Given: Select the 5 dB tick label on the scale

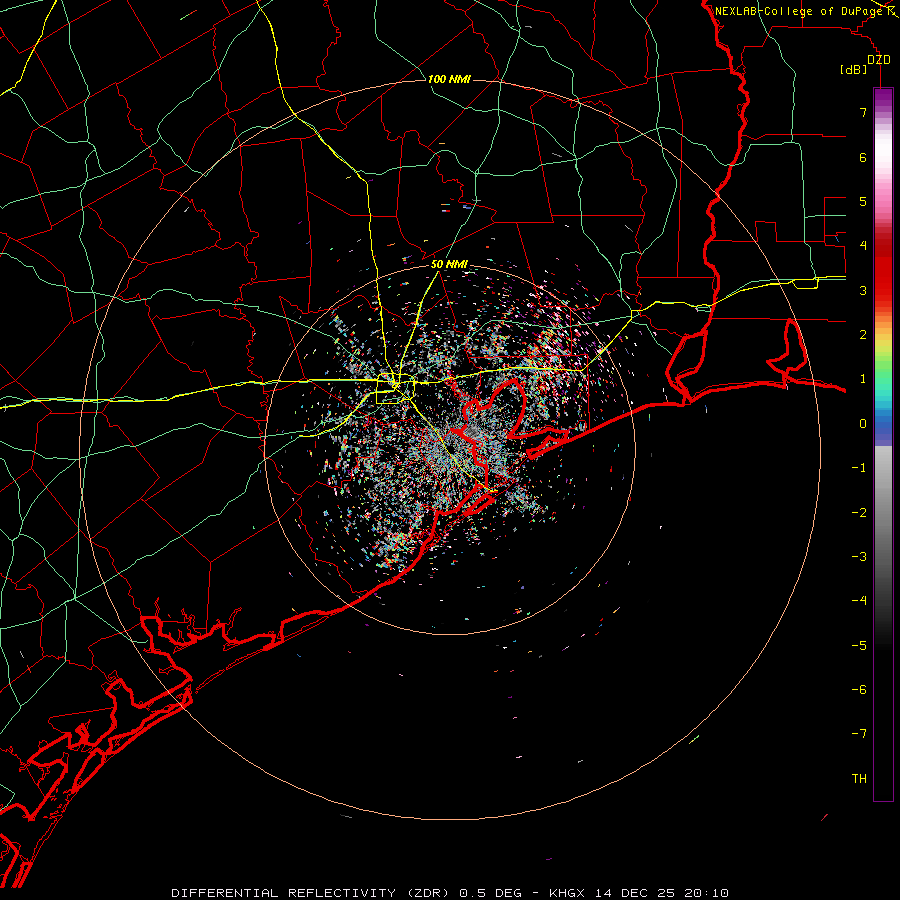Looking at the screenshot, I should click(x=863, y=201).
